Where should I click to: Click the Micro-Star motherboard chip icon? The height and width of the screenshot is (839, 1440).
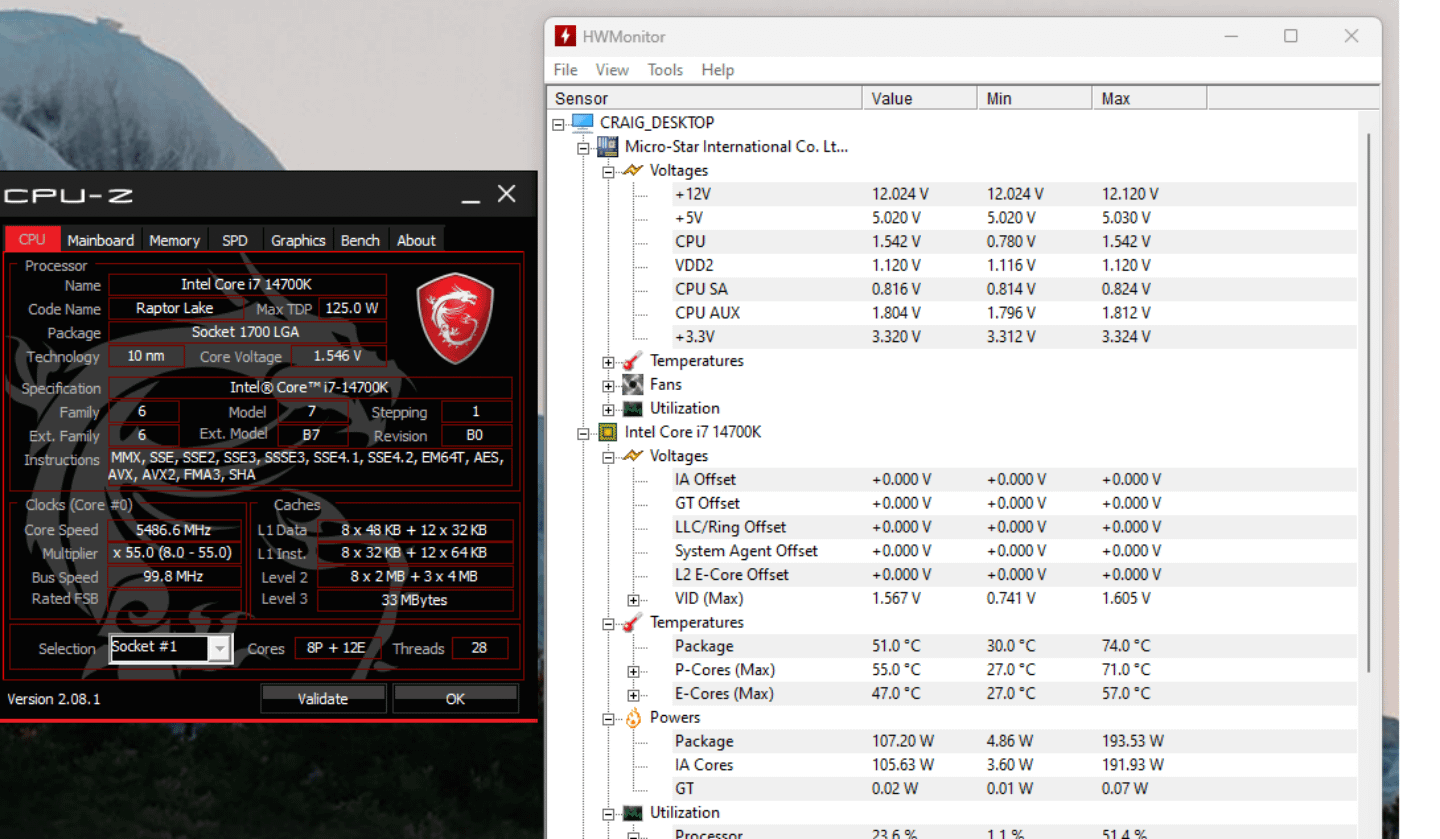607,147
